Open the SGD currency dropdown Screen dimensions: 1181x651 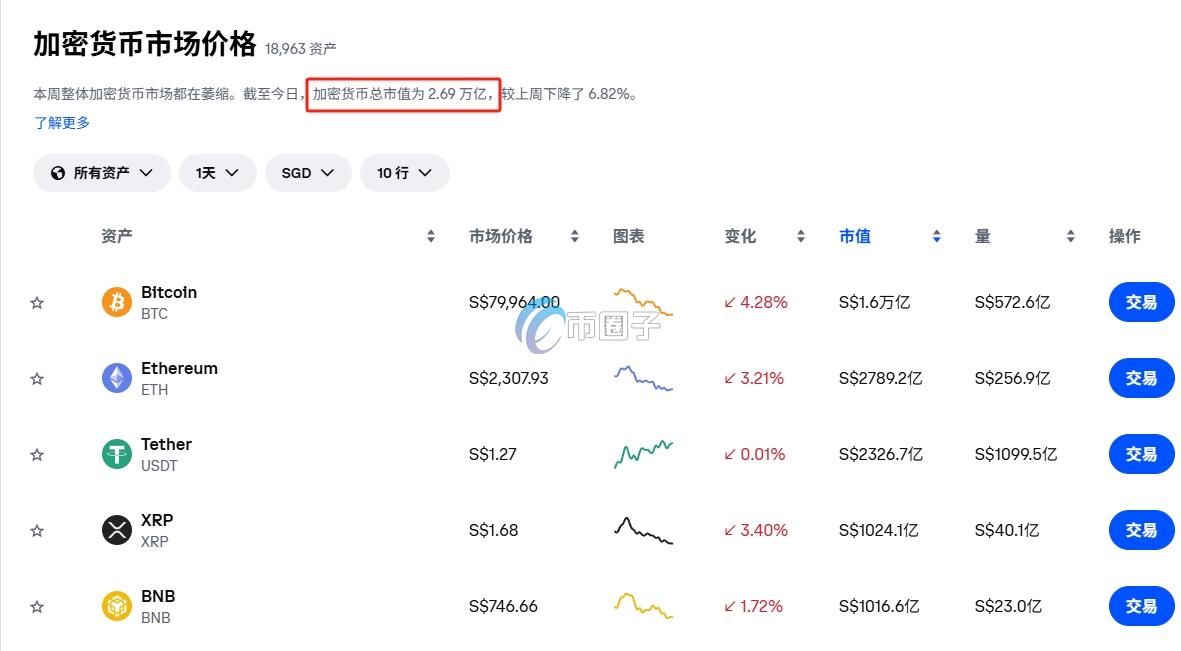(308, 173)
